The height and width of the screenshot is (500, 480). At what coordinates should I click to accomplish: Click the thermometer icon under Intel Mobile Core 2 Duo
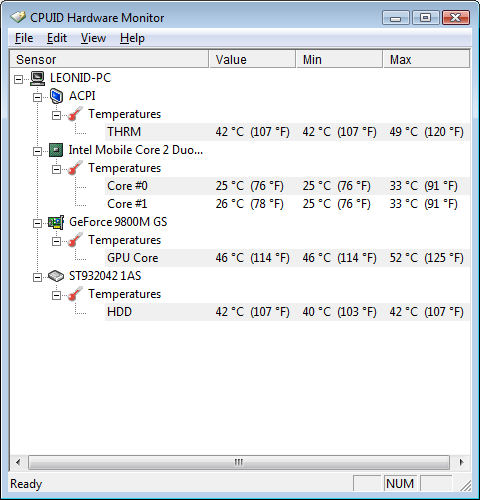[x=75, y=168]
